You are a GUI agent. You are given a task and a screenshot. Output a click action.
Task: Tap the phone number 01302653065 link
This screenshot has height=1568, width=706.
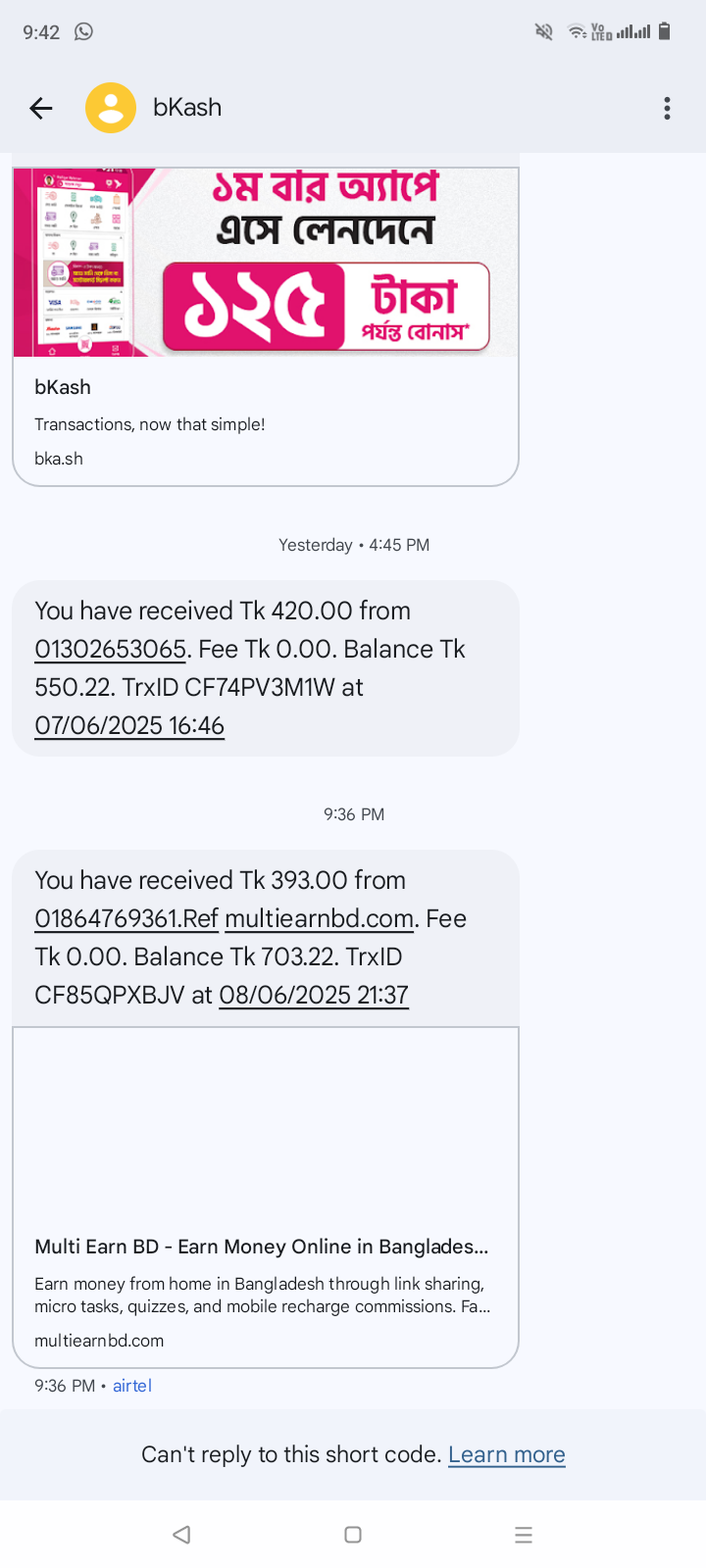[110, 649]
